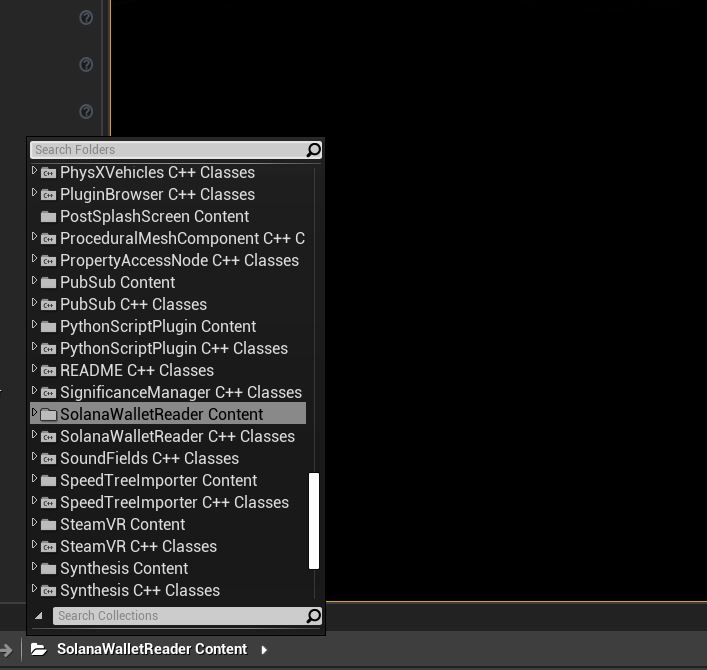Select PostSplashScreen Content folder icon

click(x=48, y=217)
